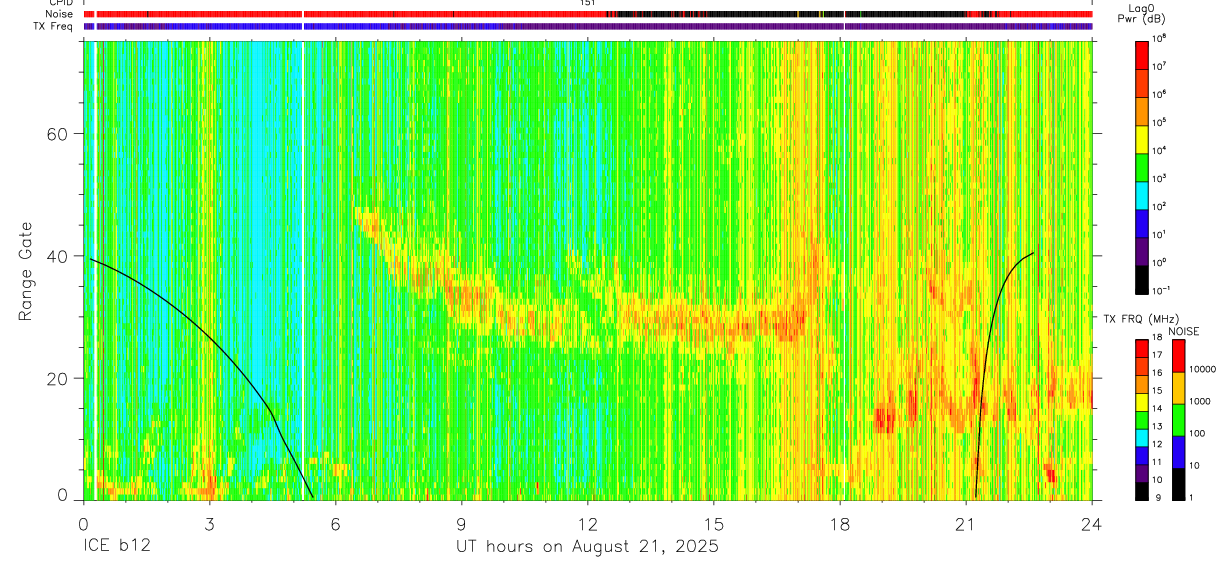Select the blue segment of Lag0 Pwr colorbar
1228x567 pixels.
coord(1141,222)
